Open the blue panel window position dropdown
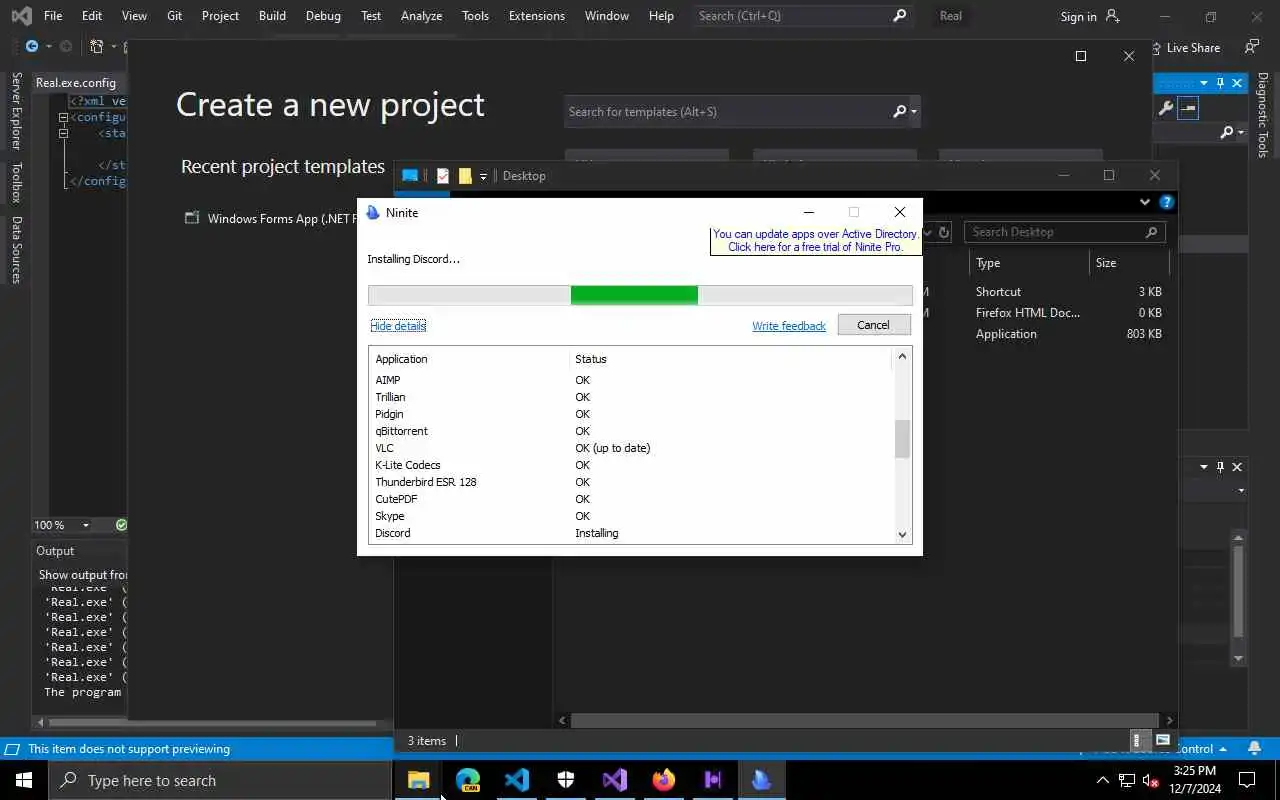1280x800 pixels. pyautogui.click(x=1204, y=83)
